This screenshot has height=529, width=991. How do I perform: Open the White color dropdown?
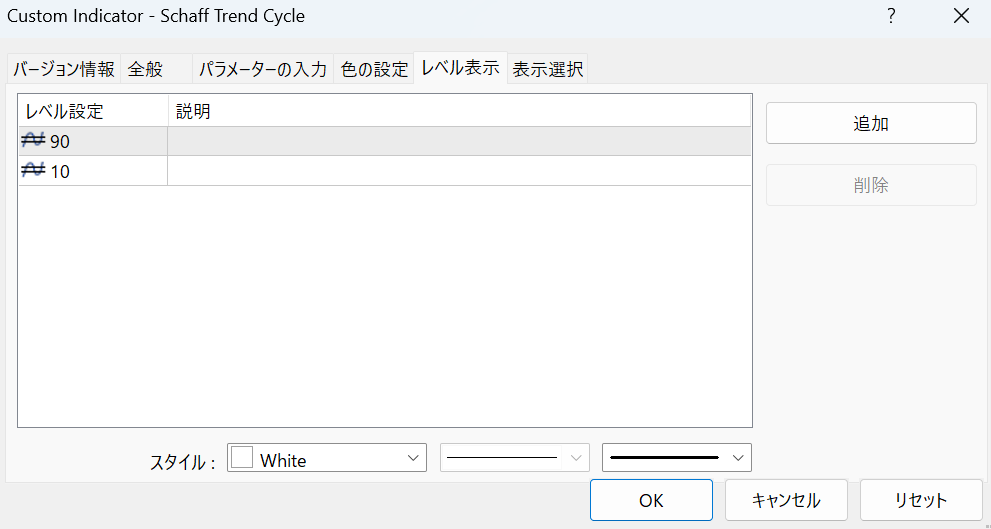click(414, 458)
